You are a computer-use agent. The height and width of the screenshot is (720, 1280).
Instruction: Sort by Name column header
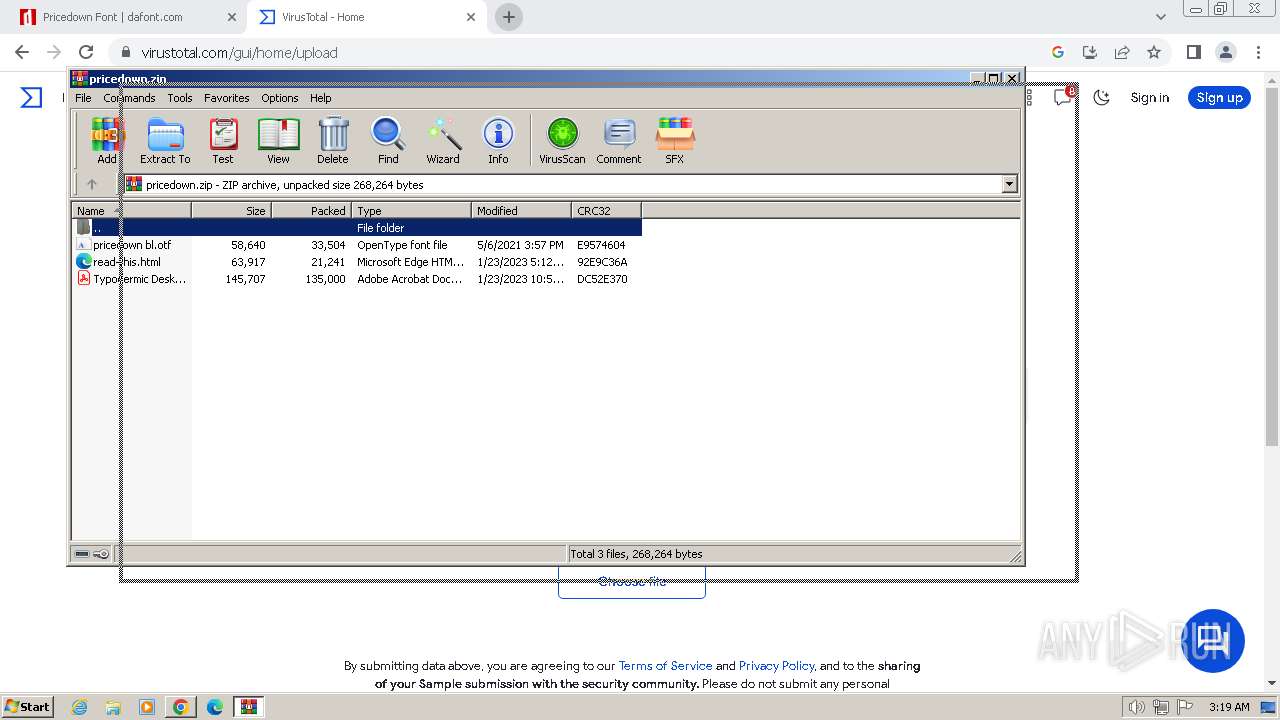tap(131, 210)
